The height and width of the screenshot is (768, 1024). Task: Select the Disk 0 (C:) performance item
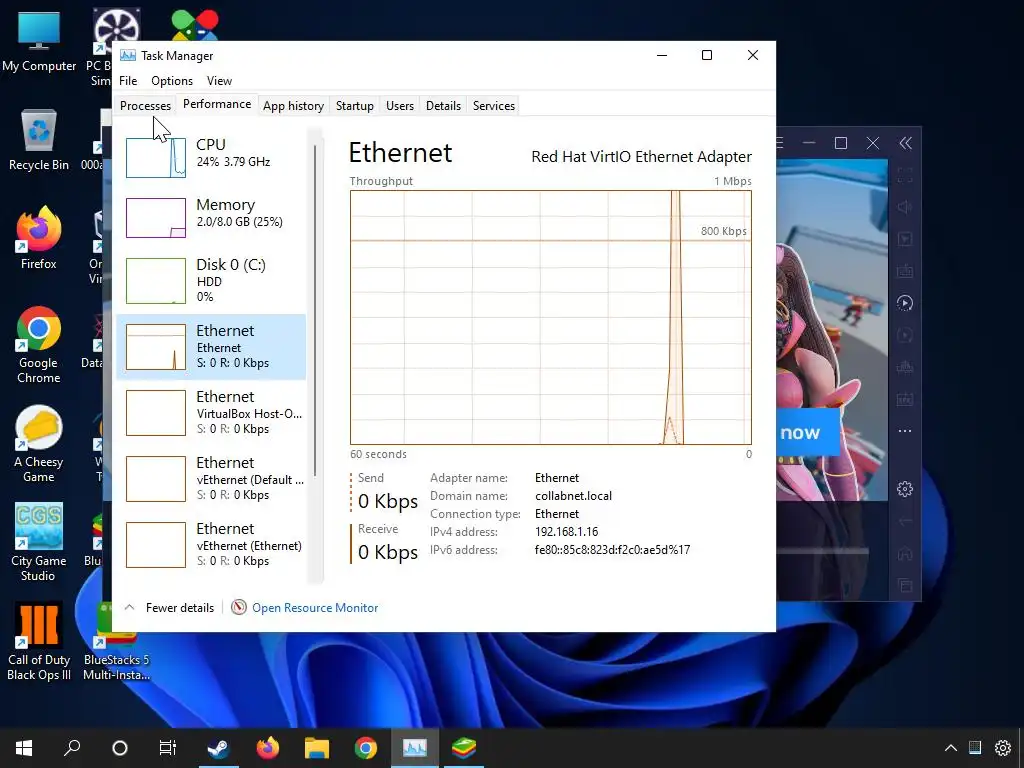coord(211,280)
